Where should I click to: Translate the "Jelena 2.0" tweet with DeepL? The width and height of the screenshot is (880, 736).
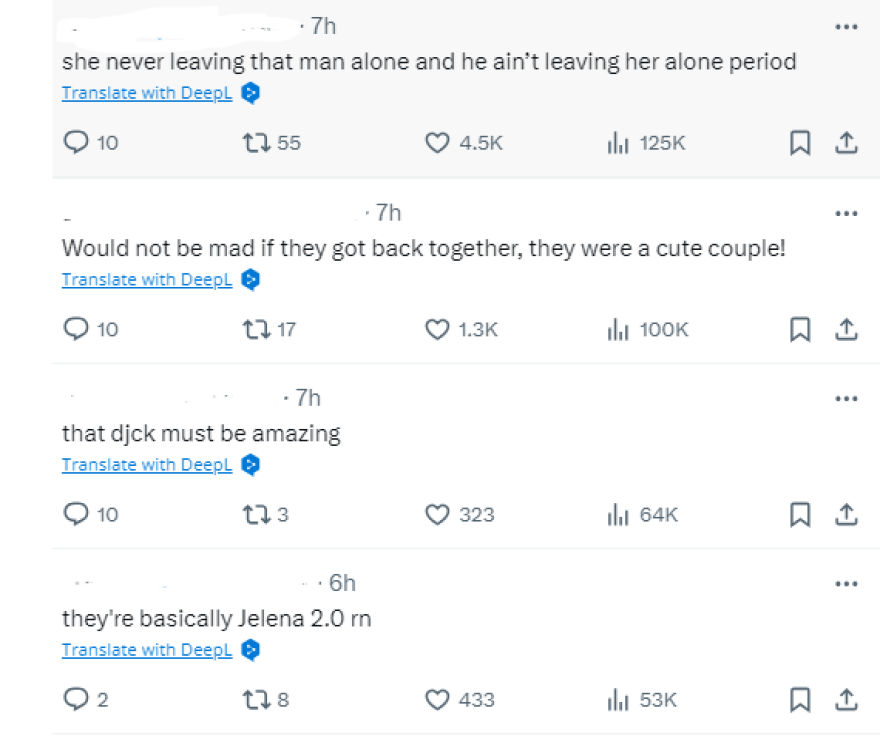coord(147,650)
